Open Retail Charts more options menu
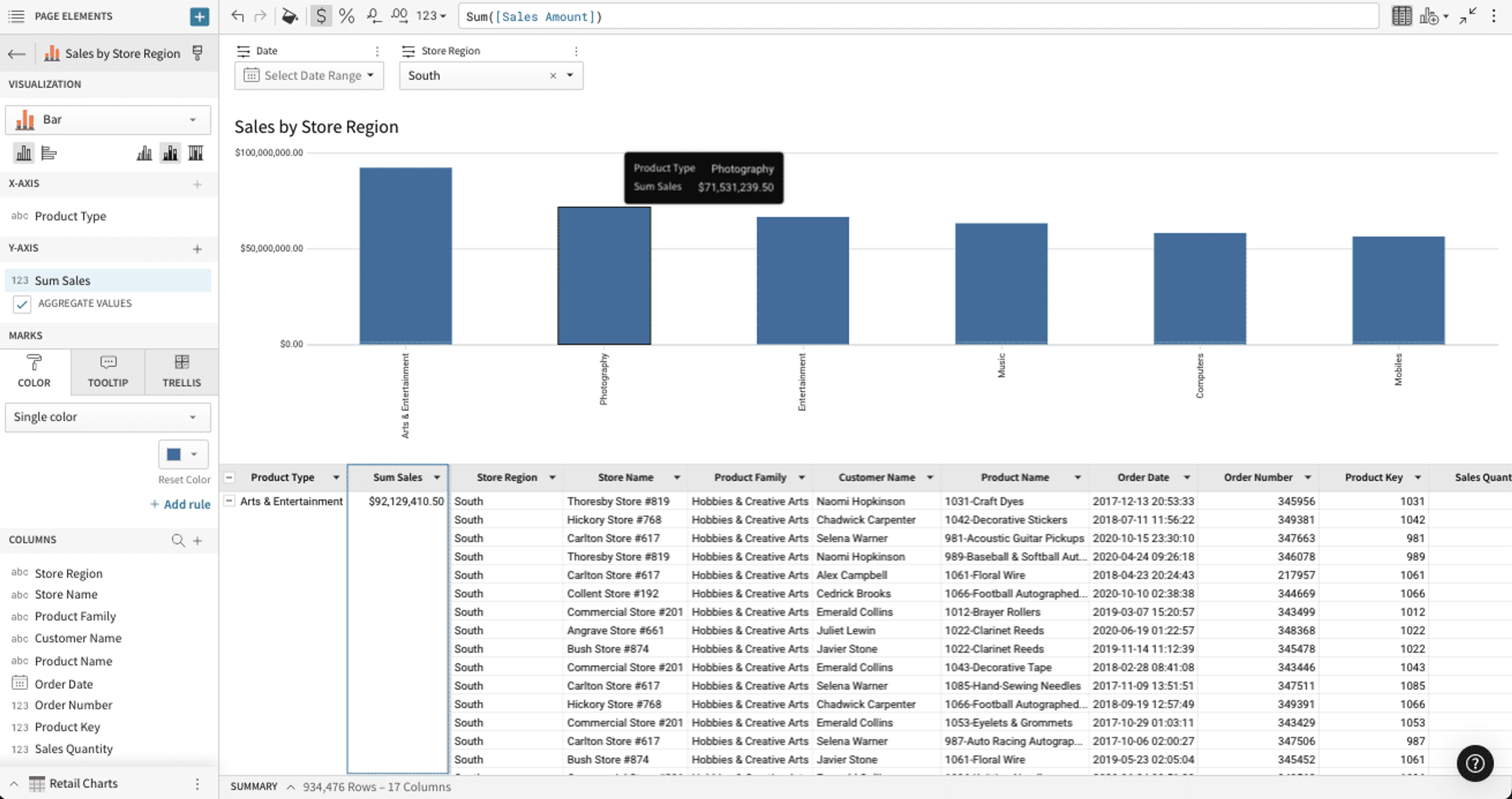1512x799 pixels. (197, 784)
